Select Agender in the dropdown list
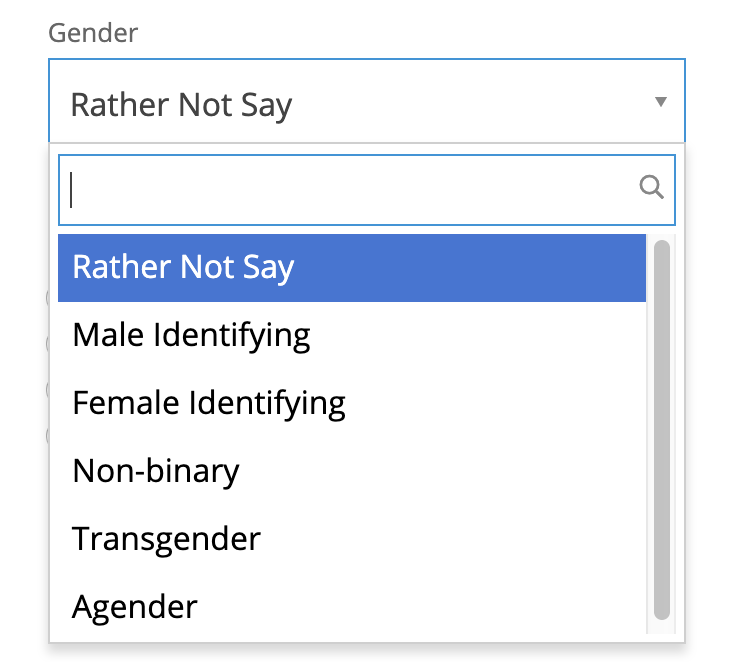 135,606
